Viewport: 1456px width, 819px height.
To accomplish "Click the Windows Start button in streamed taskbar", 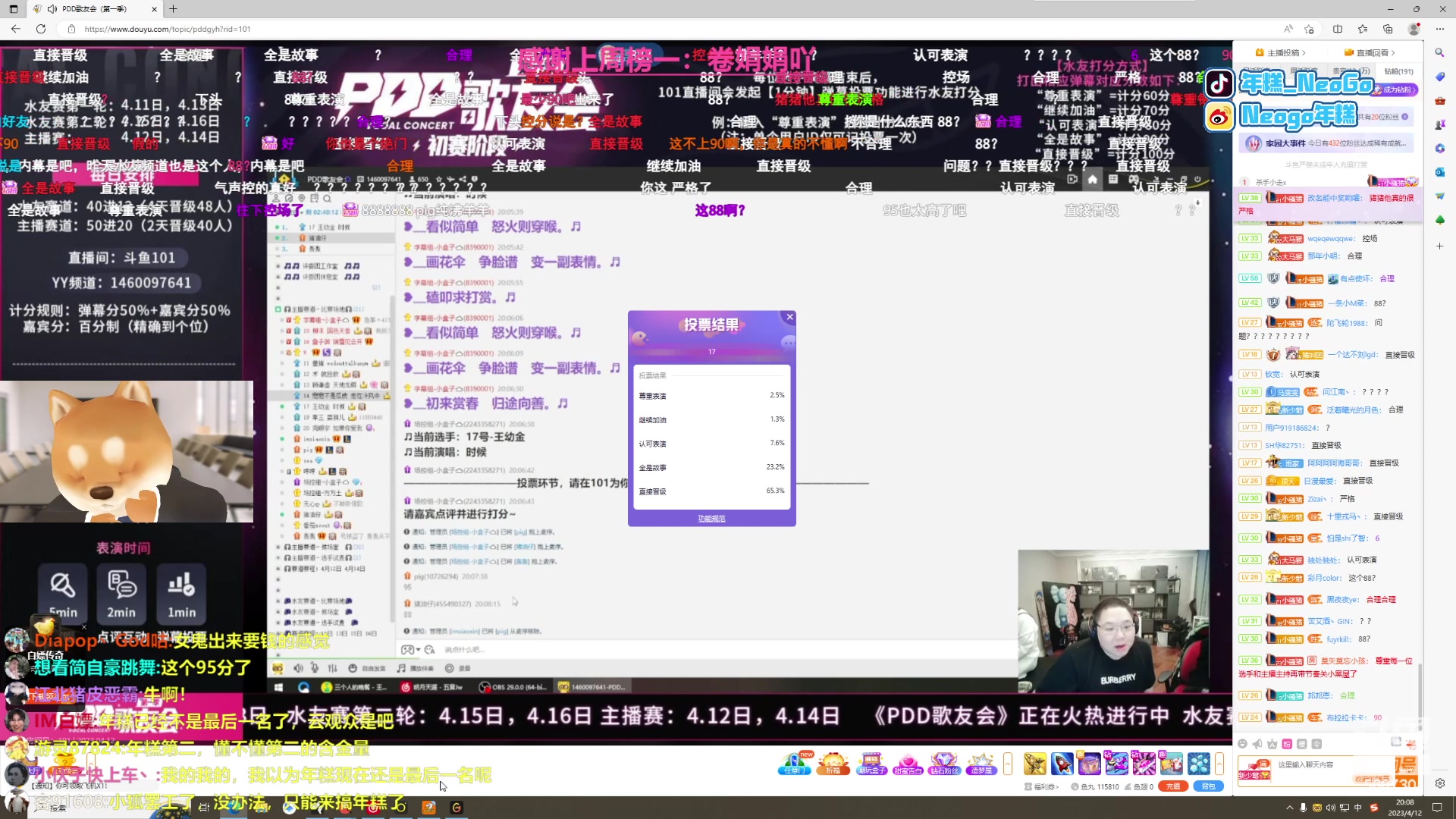I will click(278, 687).
